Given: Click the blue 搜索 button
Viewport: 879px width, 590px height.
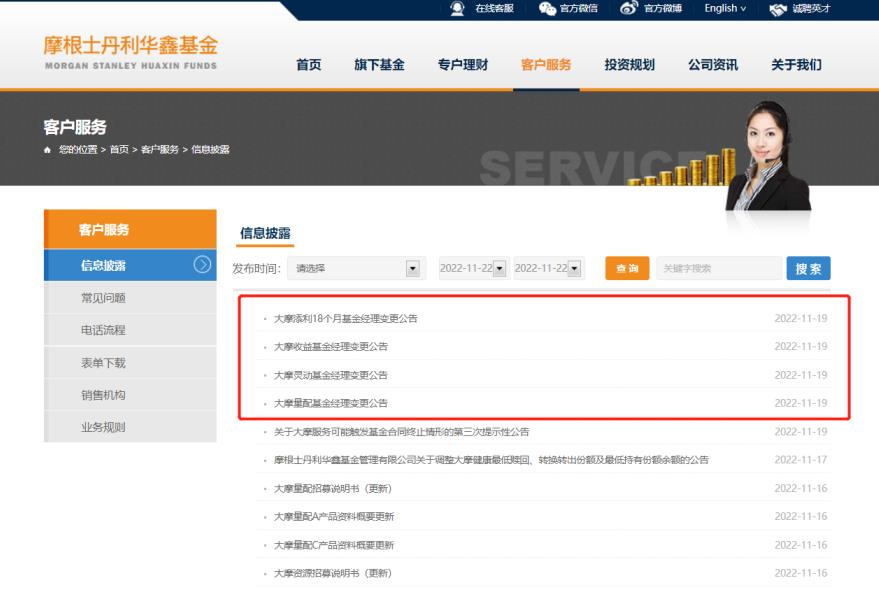Looking at the screenshot, I should tap(808, 268).
